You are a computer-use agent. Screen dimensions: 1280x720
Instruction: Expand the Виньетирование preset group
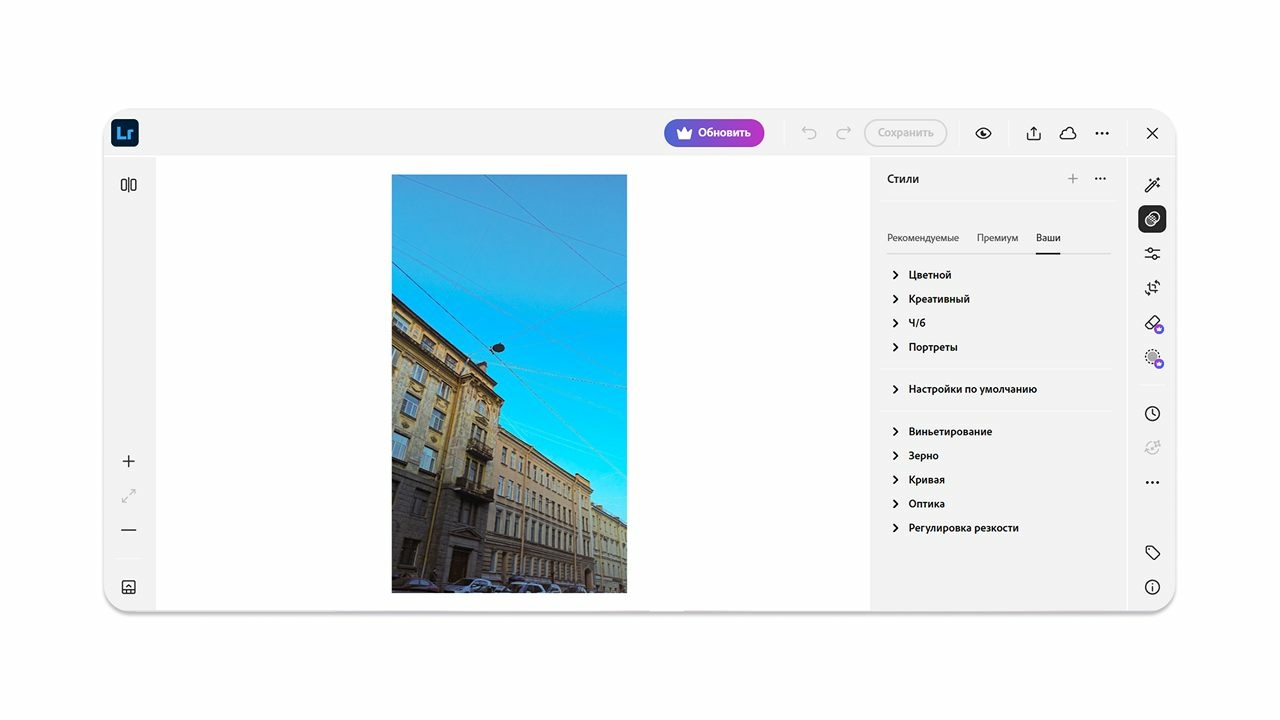tap(949, 432)
